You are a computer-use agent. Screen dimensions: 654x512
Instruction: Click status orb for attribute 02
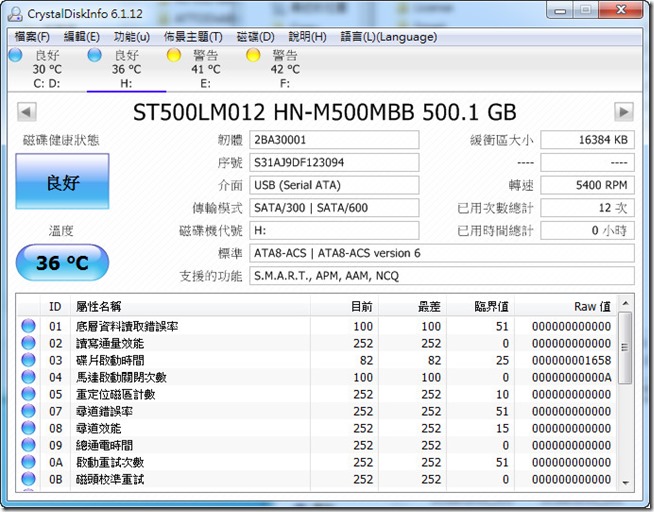28,343
